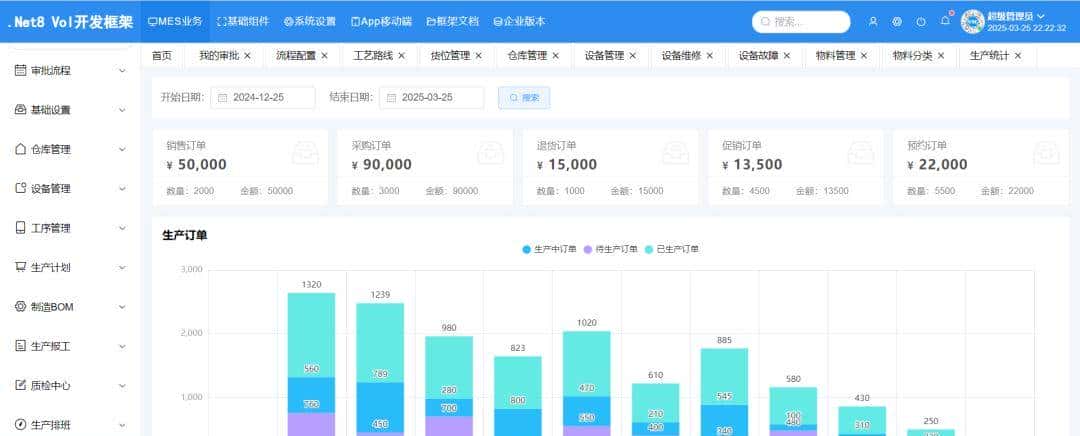Click the 生产报工 sidebar icon
Viewport: 1080px width, 436px height.
(21, 346)
